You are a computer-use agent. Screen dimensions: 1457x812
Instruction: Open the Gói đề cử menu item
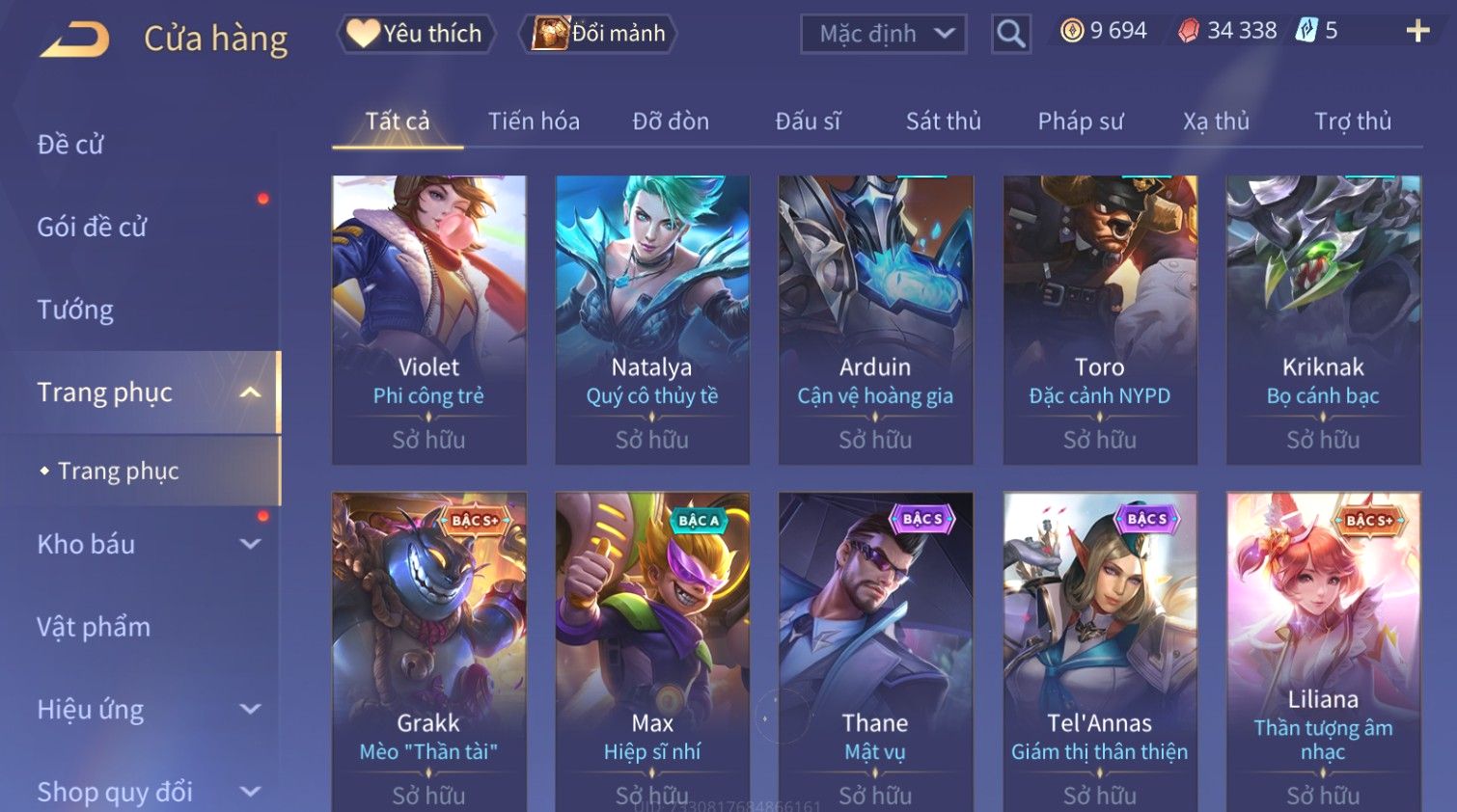pos(92,228)
